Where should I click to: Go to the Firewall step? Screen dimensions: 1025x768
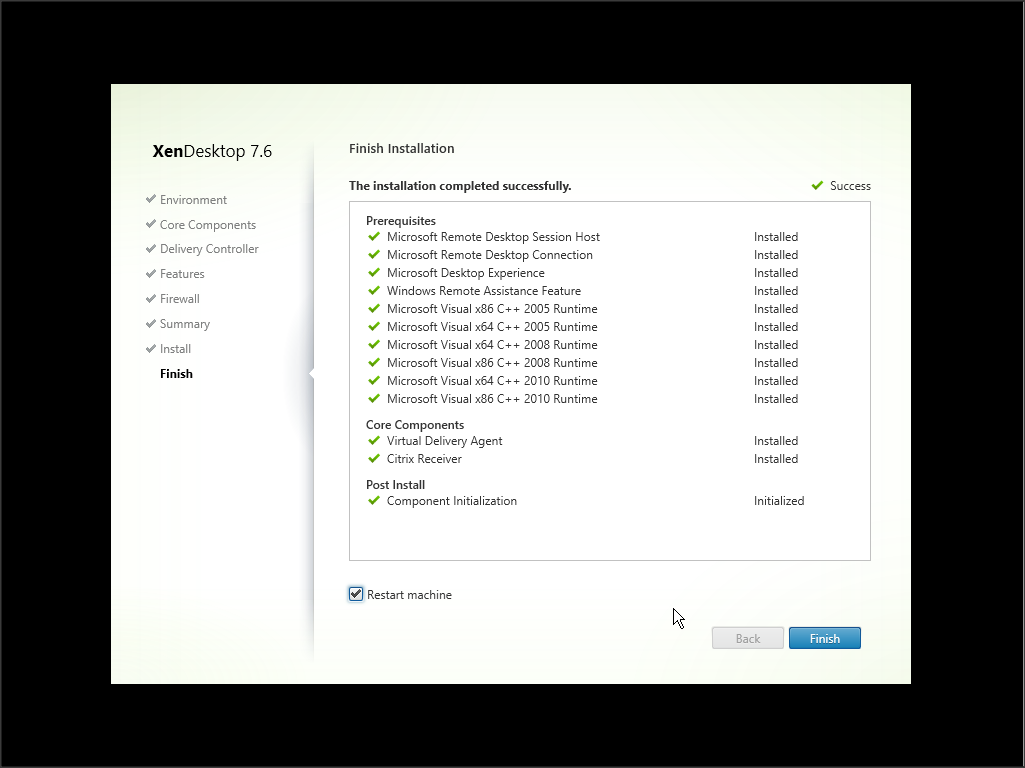pyautogui.click(x=180, y=299)
